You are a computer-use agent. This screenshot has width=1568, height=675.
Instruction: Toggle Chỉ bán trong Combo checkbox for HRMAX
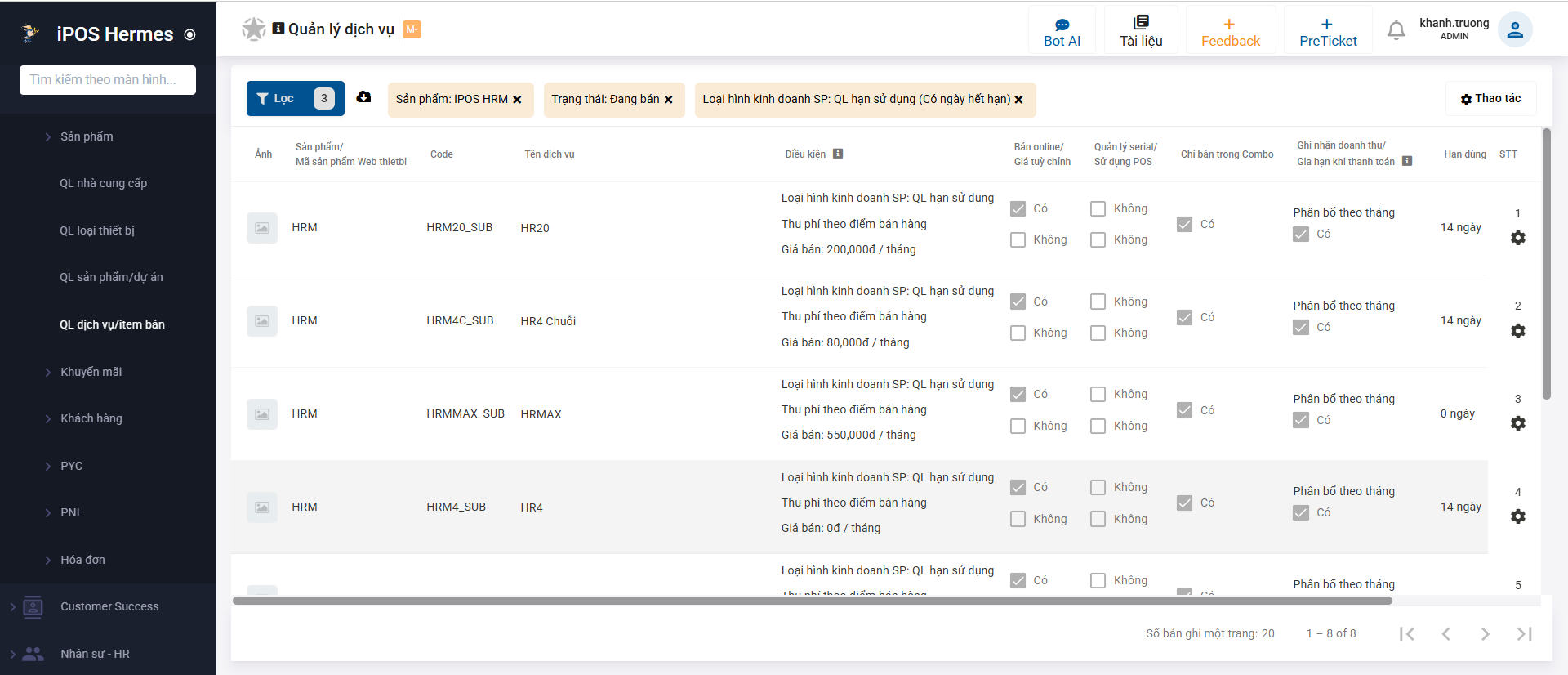[x=1184, y=410]
